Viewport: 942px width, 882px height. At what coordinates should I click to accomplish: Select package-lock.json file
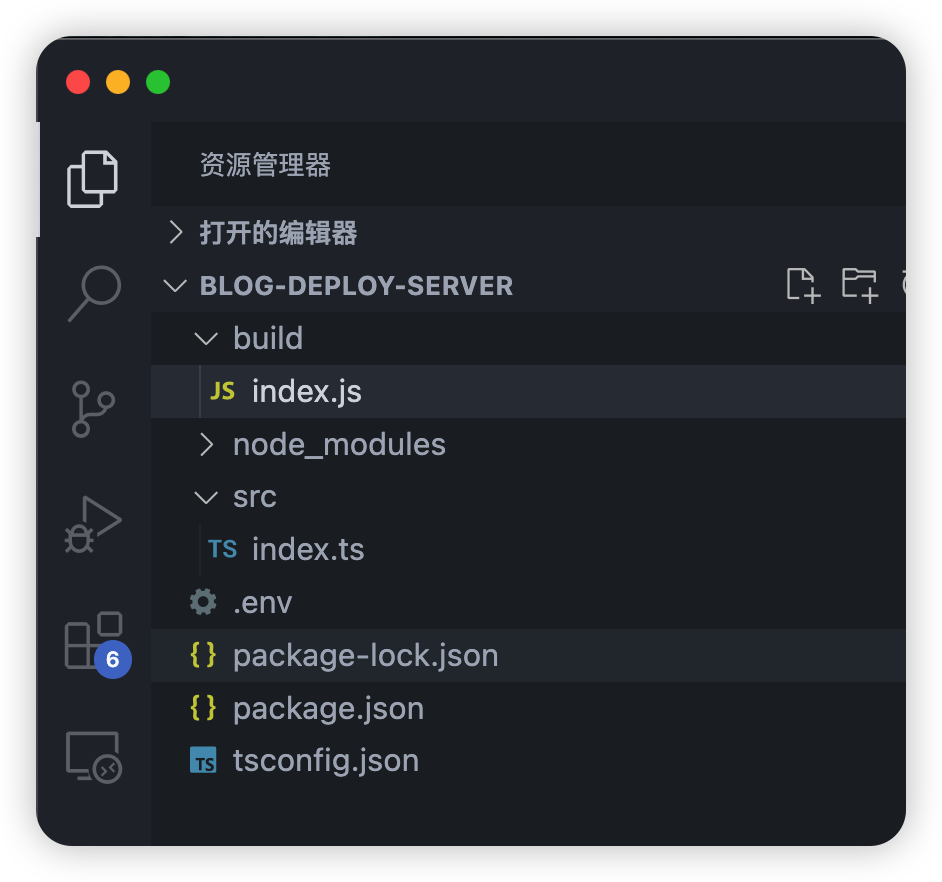[365, 655]
